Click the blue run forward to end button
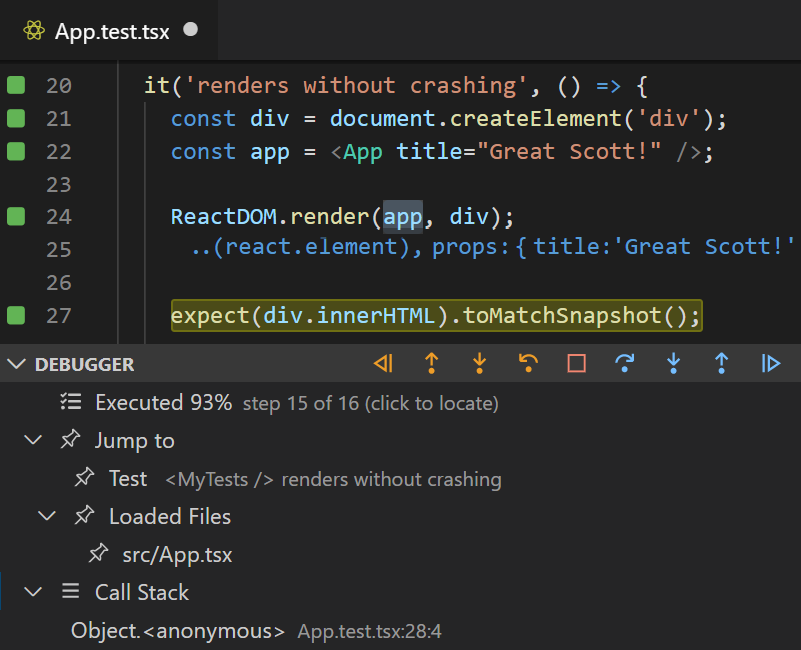This screenshot has width=801, height=650. click(x=770, y=363)
